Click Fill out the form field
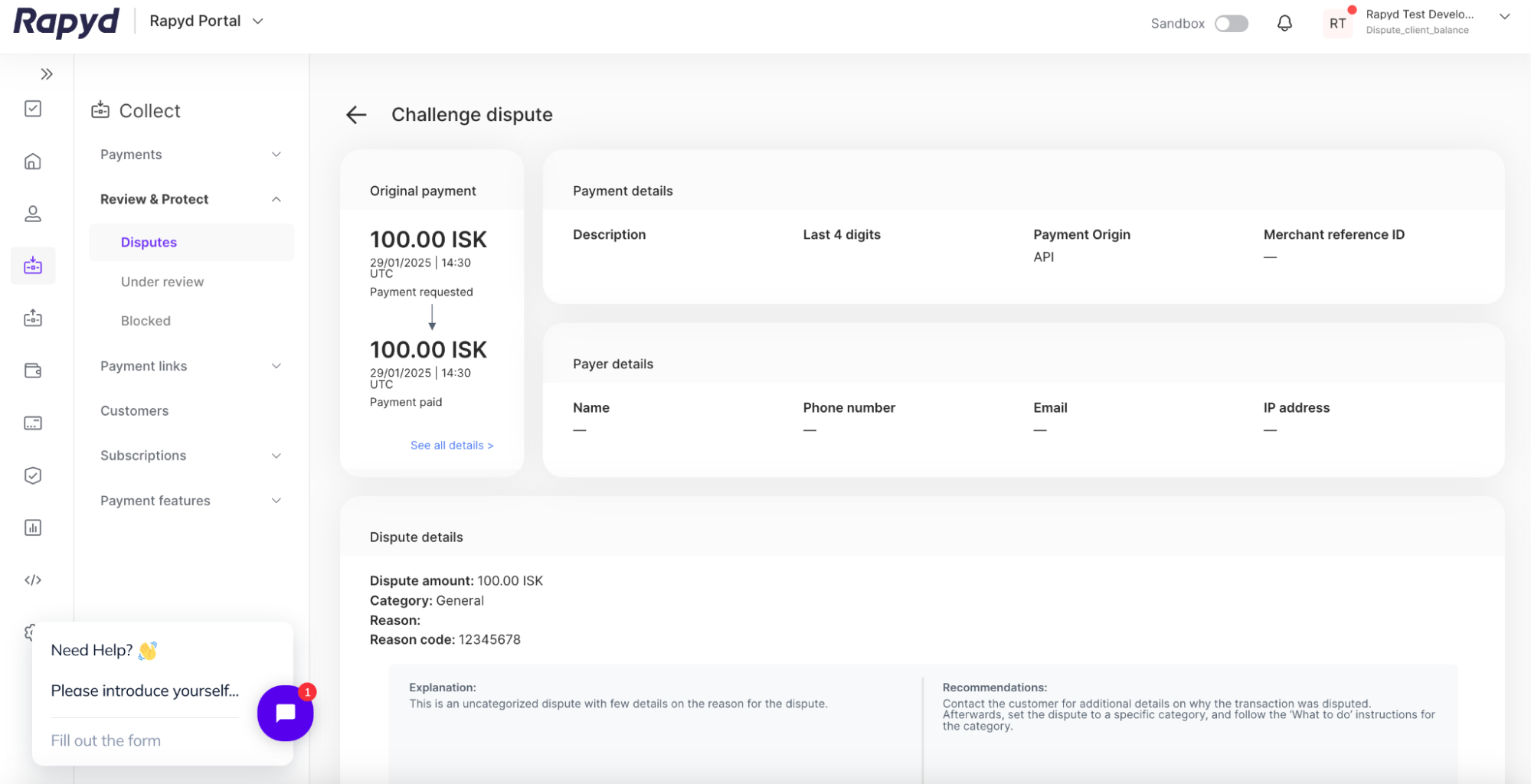The height and width of the screenshot is (784, 1531). click(x=106, y=740)
